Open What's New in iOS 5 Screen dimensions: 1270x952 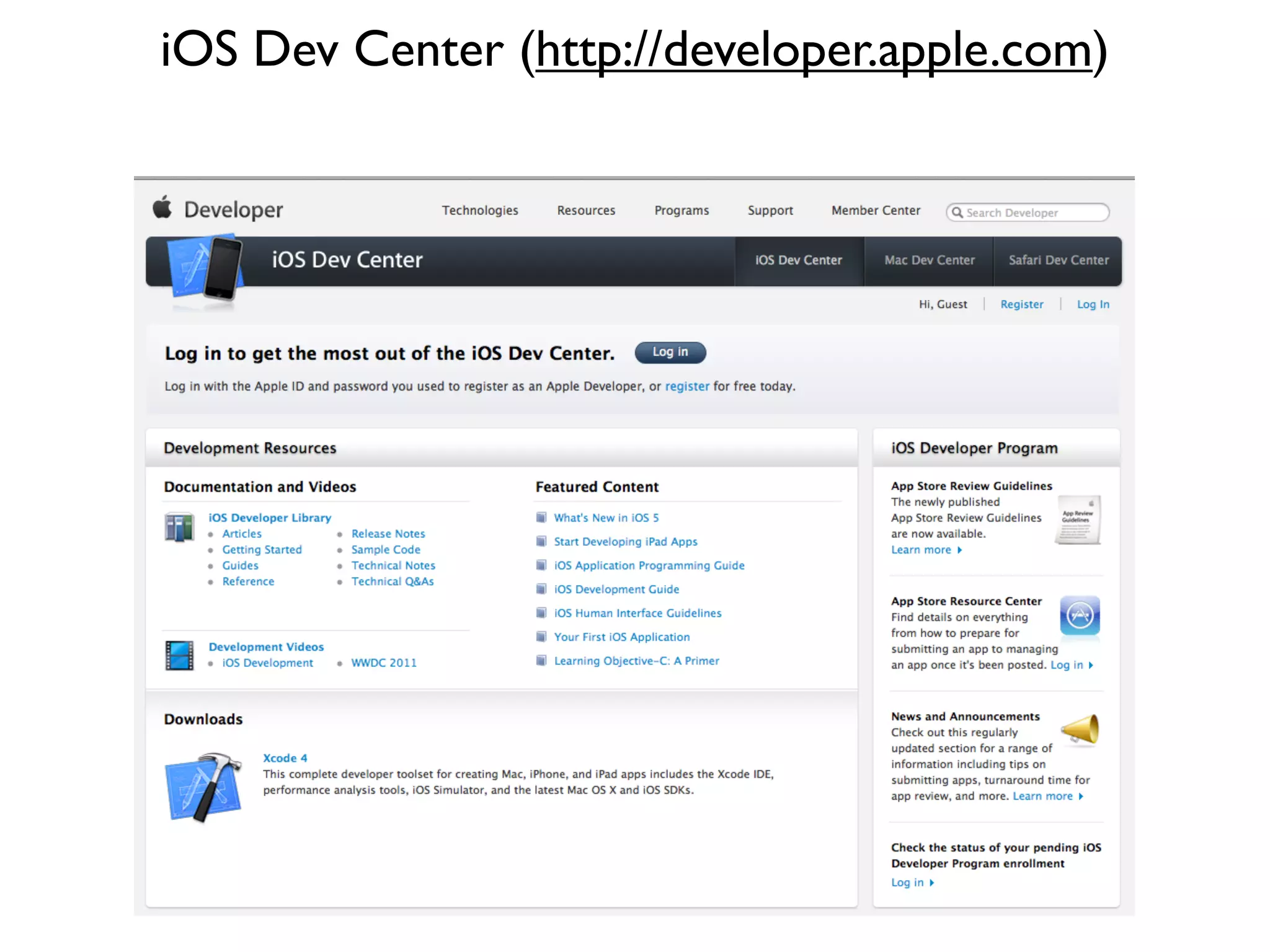tap(606, 518)
